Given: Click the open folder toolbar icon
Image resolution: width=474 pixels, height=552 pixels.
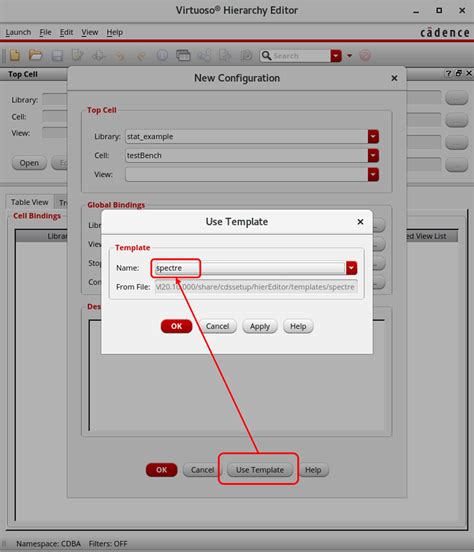Looking at the screenshot, I should [x=36, y=55].
